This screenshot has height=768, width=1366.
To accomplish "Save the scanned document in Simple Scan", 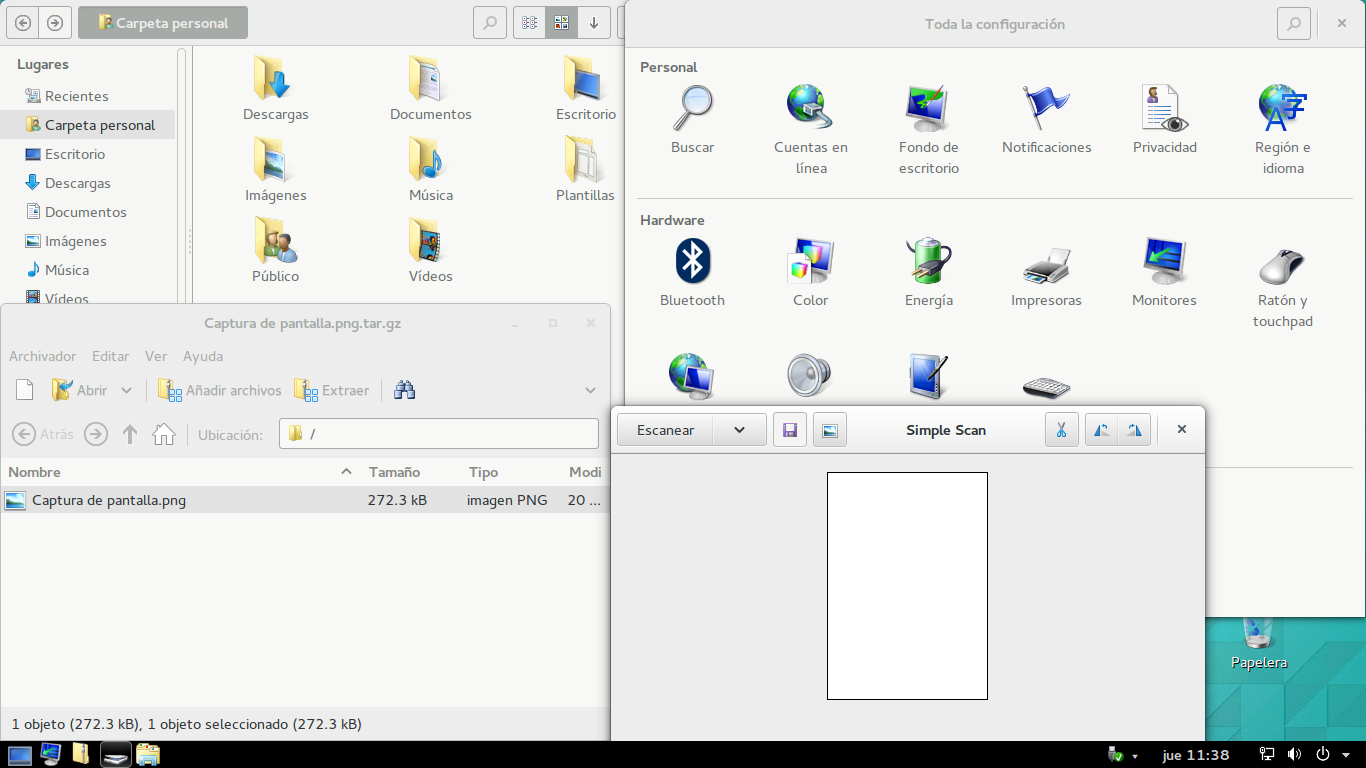I will click(x=789, y=430).
